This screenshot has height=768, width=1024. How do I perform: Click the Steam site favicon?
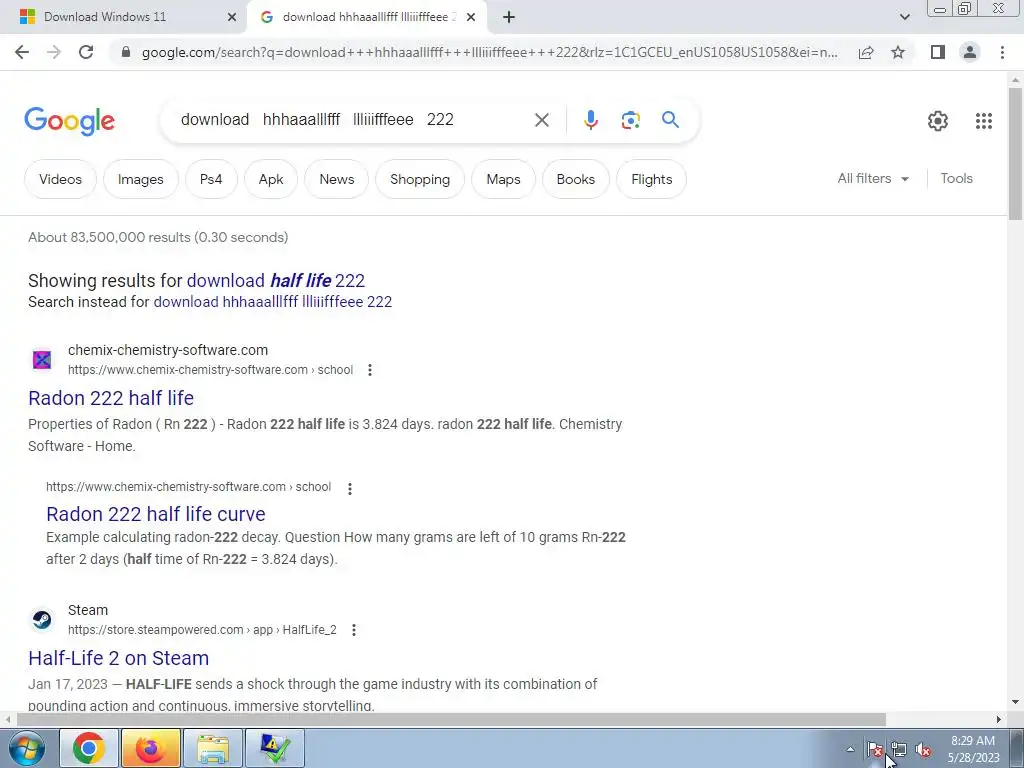click(x=42, y=619)
